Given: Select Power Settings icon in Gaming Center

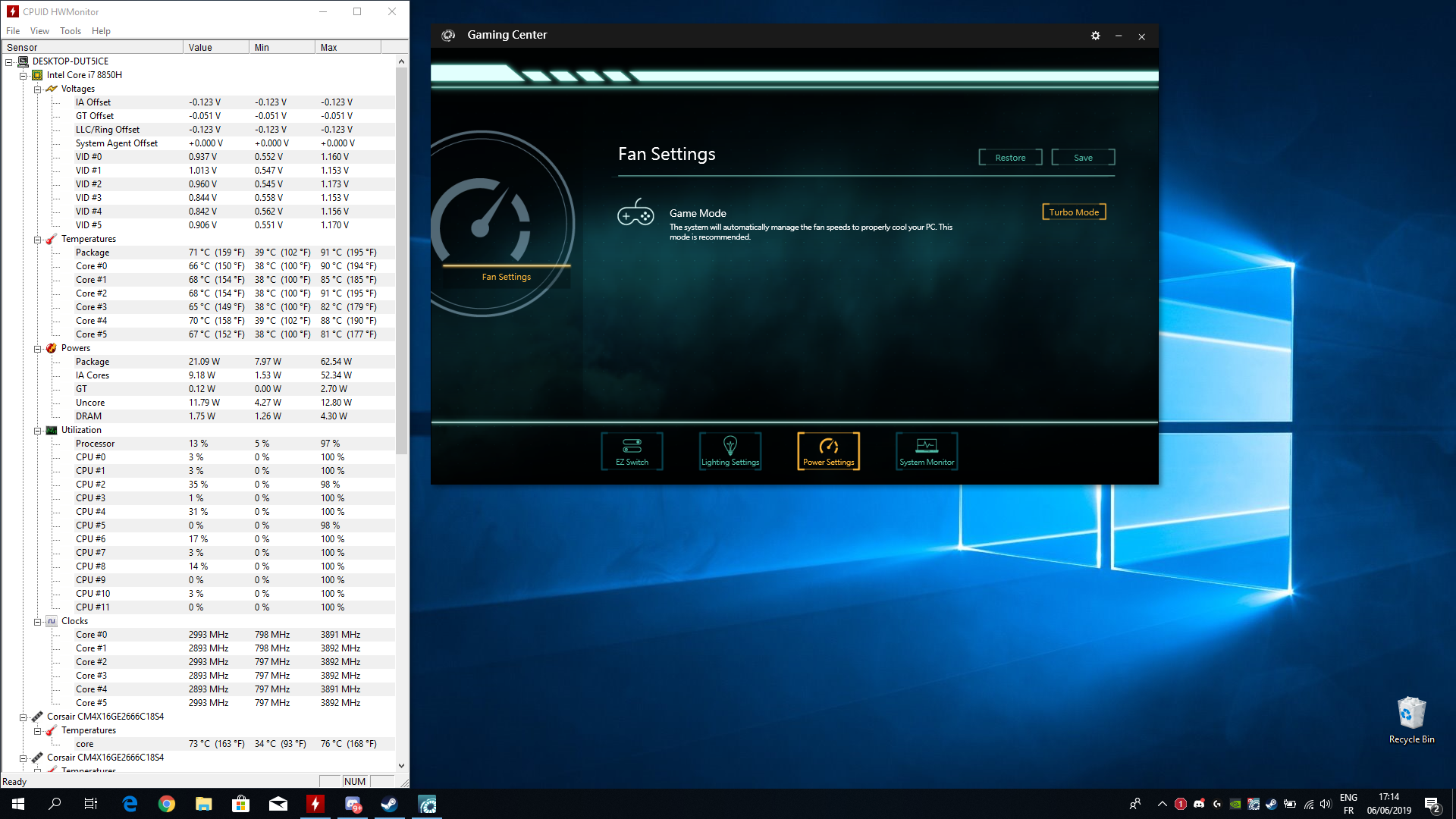Looking at the screenshot, I should click(828, 451).
